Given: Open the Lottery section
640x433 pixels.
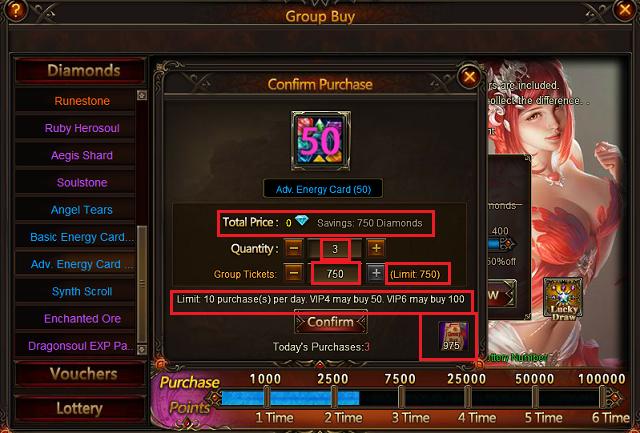Looking at the screenshot, I should coord(80,408).
